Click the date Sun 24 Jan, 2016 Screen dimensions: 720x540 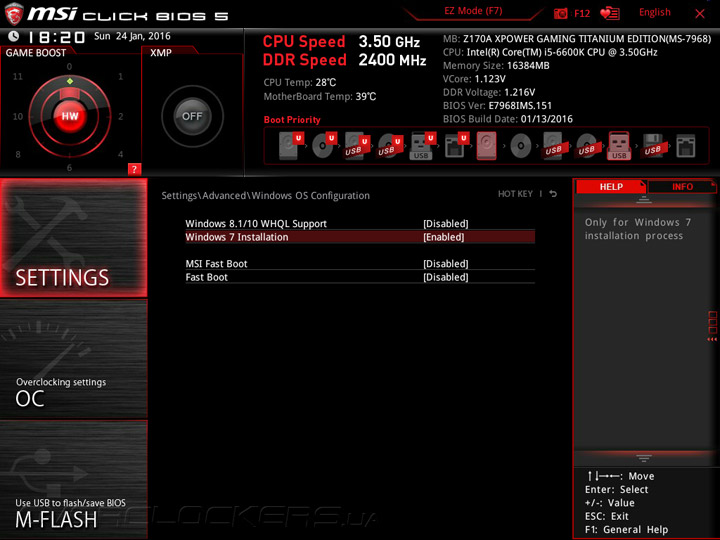pos(132,36)
